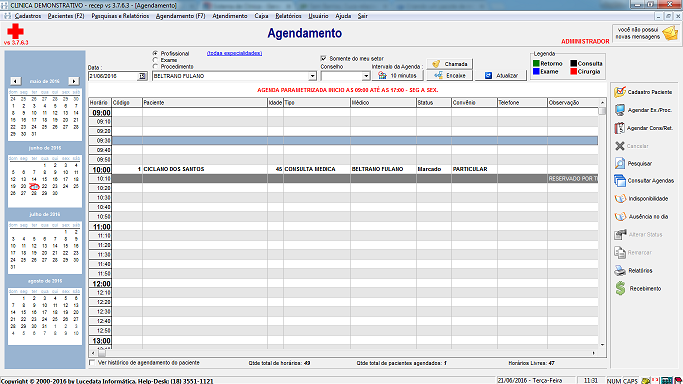Click Exame blue legend swatch
Screen dimensions: 683x384
tap(536, 71)
